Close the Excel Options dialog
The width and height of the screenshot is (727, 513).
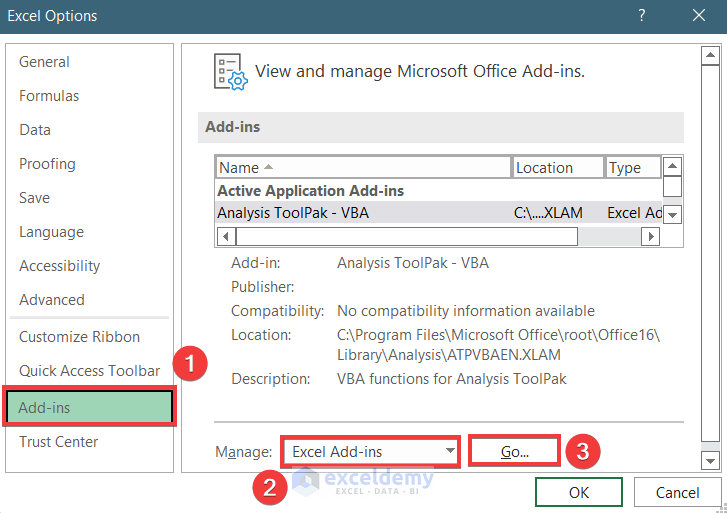699,15
